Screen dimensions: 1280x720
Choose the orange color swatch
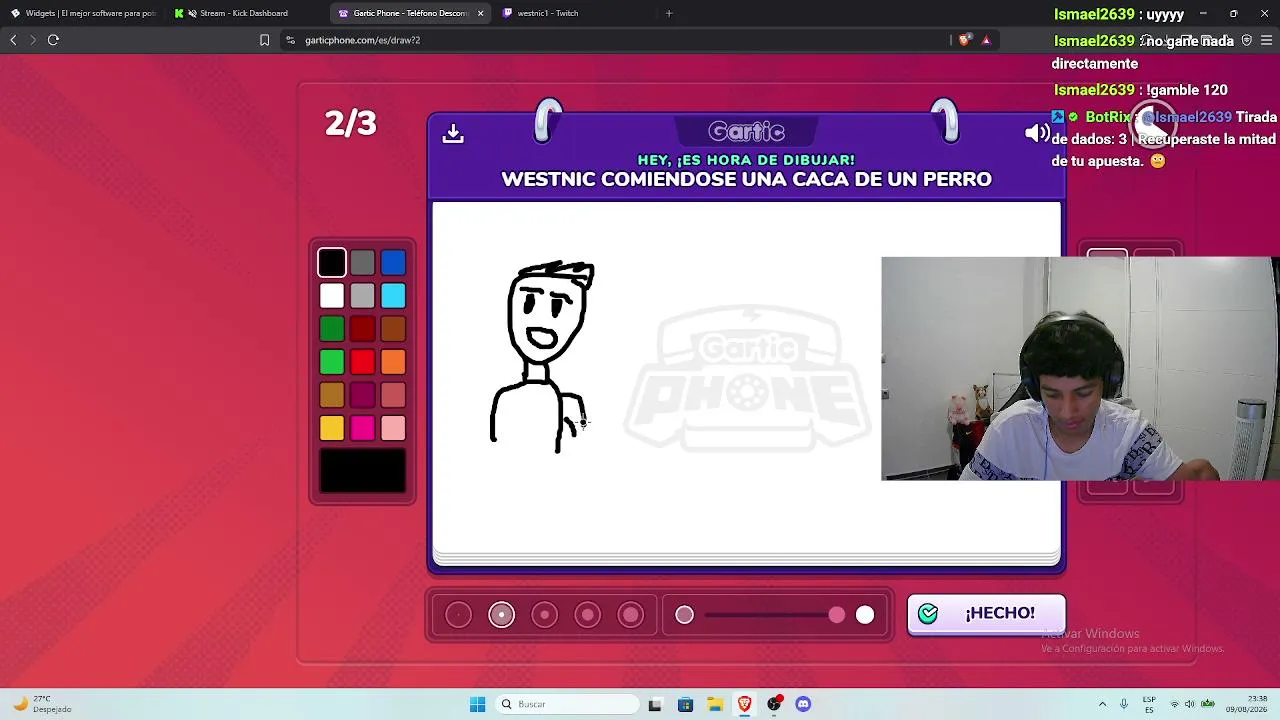[x=393, y=361]
